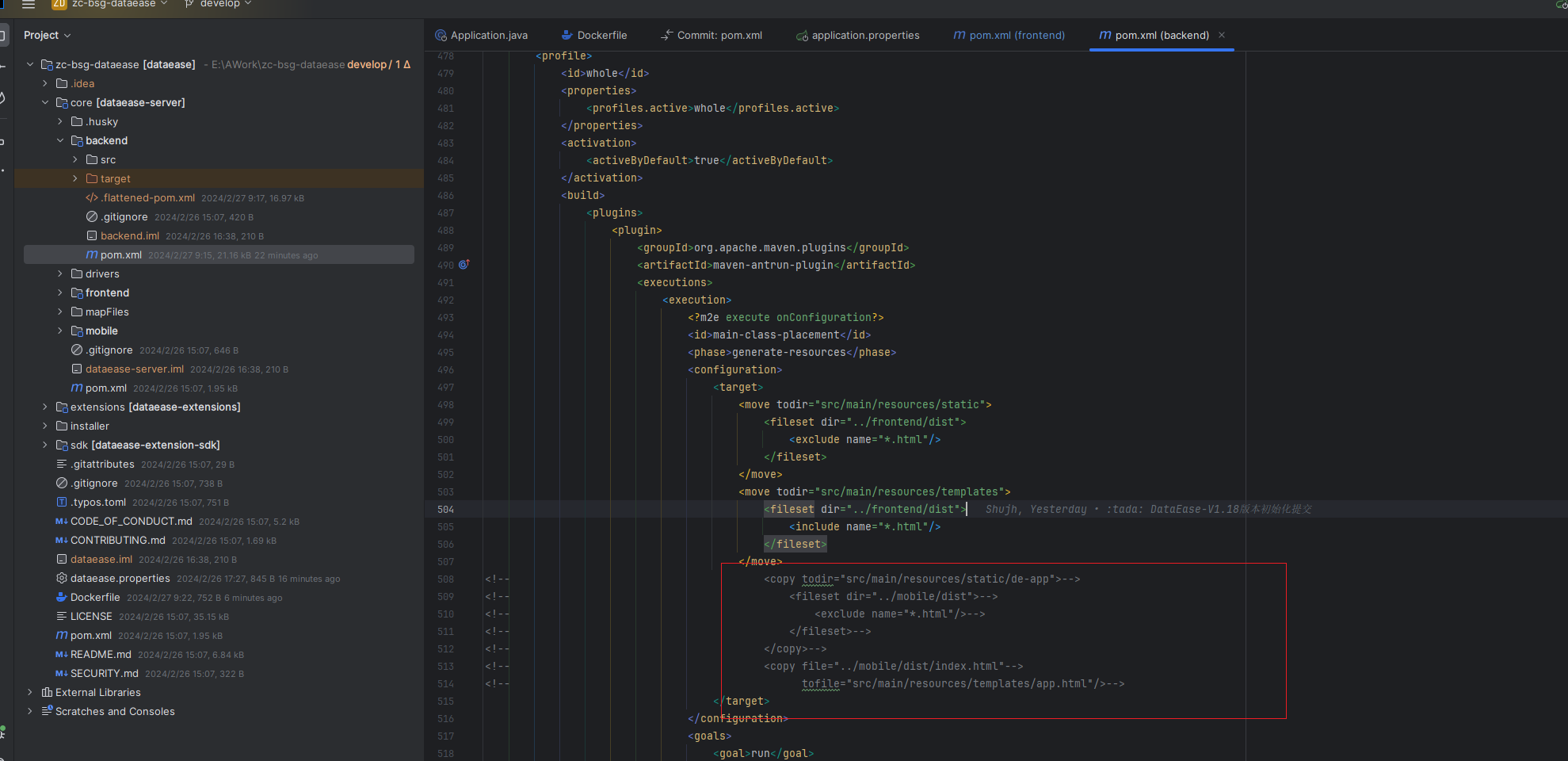Click the inline blame annotation 'Shujh, Yesterday'
The image size is (1568, 761).
(1036, 510)
